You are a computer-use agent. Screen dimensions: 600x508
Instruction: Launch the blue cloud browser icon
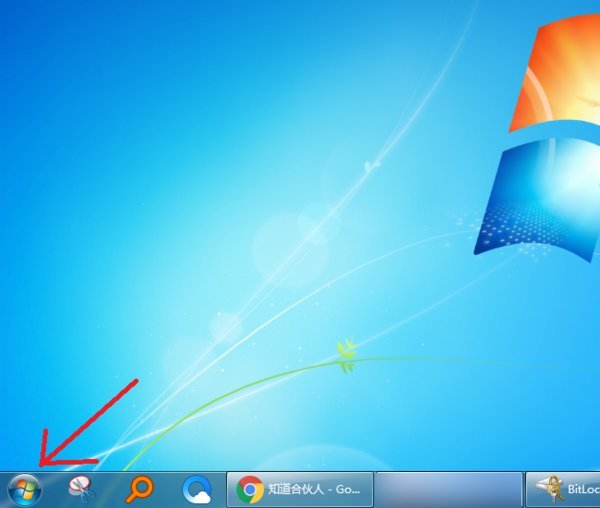(197, 489)
